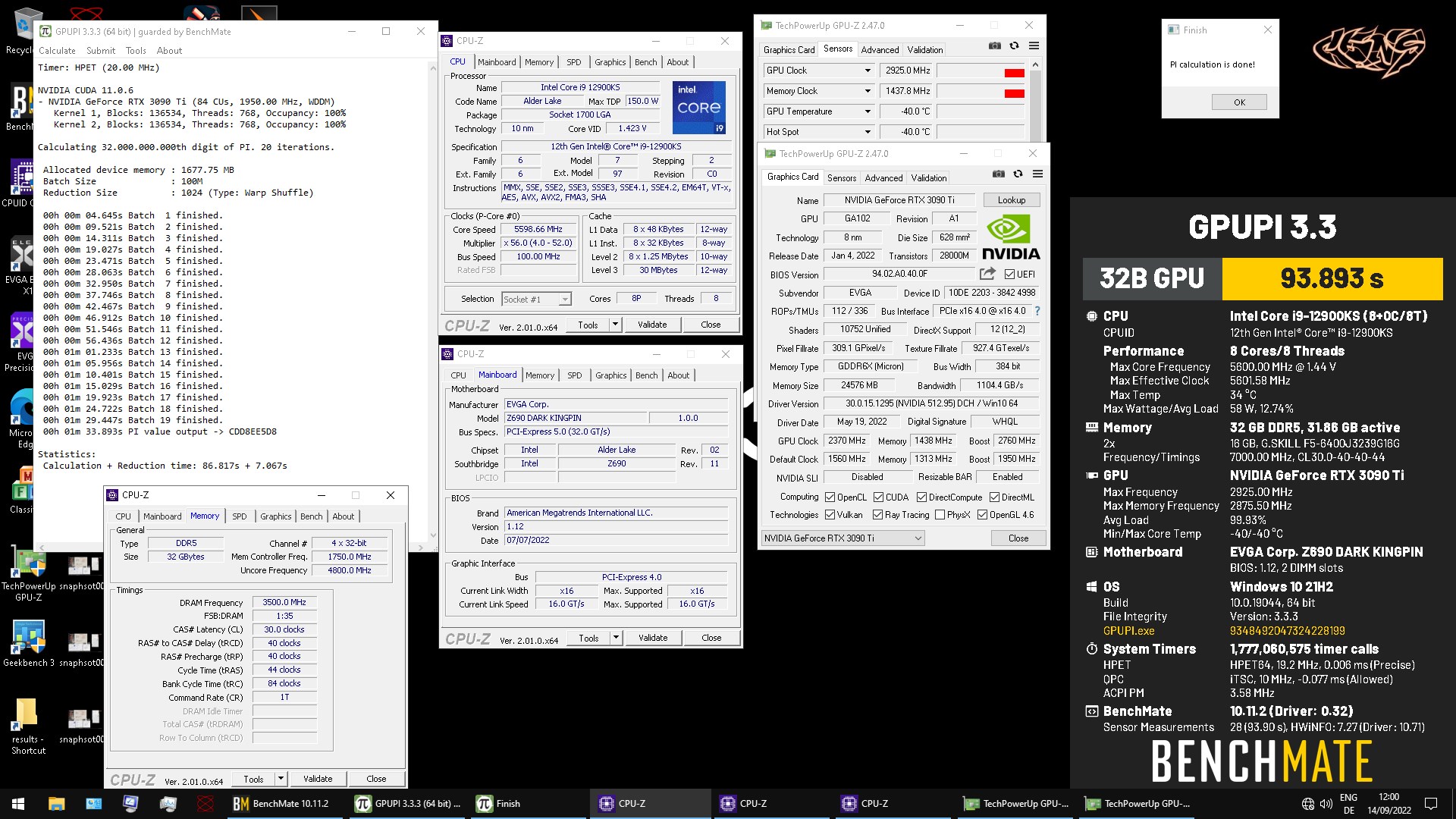Expand the GPU Clock sensor dropdown
Screen dimensions: 1456x819
pos(868,71)
